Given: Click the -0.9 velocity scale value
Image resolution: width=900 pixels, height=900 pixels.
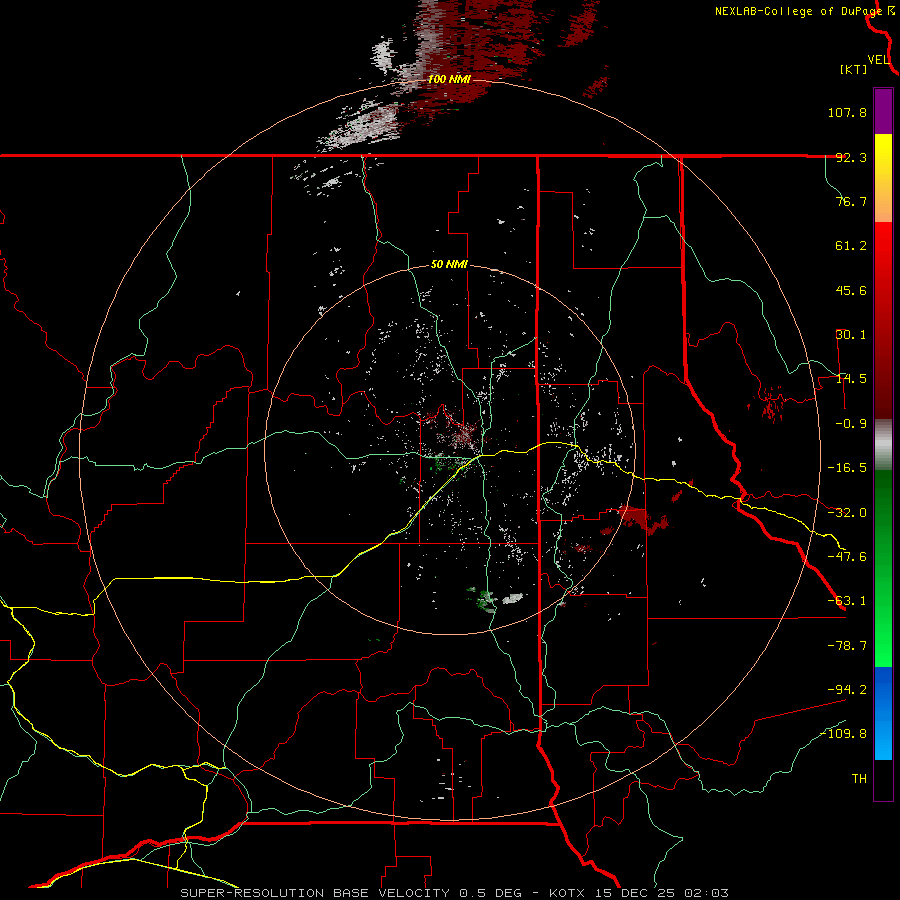Looking at the screenshot, I should [x=851, y=424].
